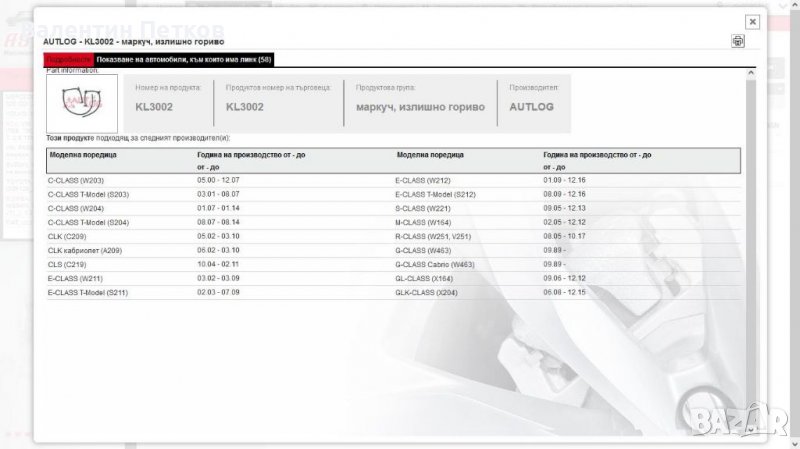This screenshot has width=800, height=449.
Task: Click the left Моделна поредица column header
Action: [83, 155]
